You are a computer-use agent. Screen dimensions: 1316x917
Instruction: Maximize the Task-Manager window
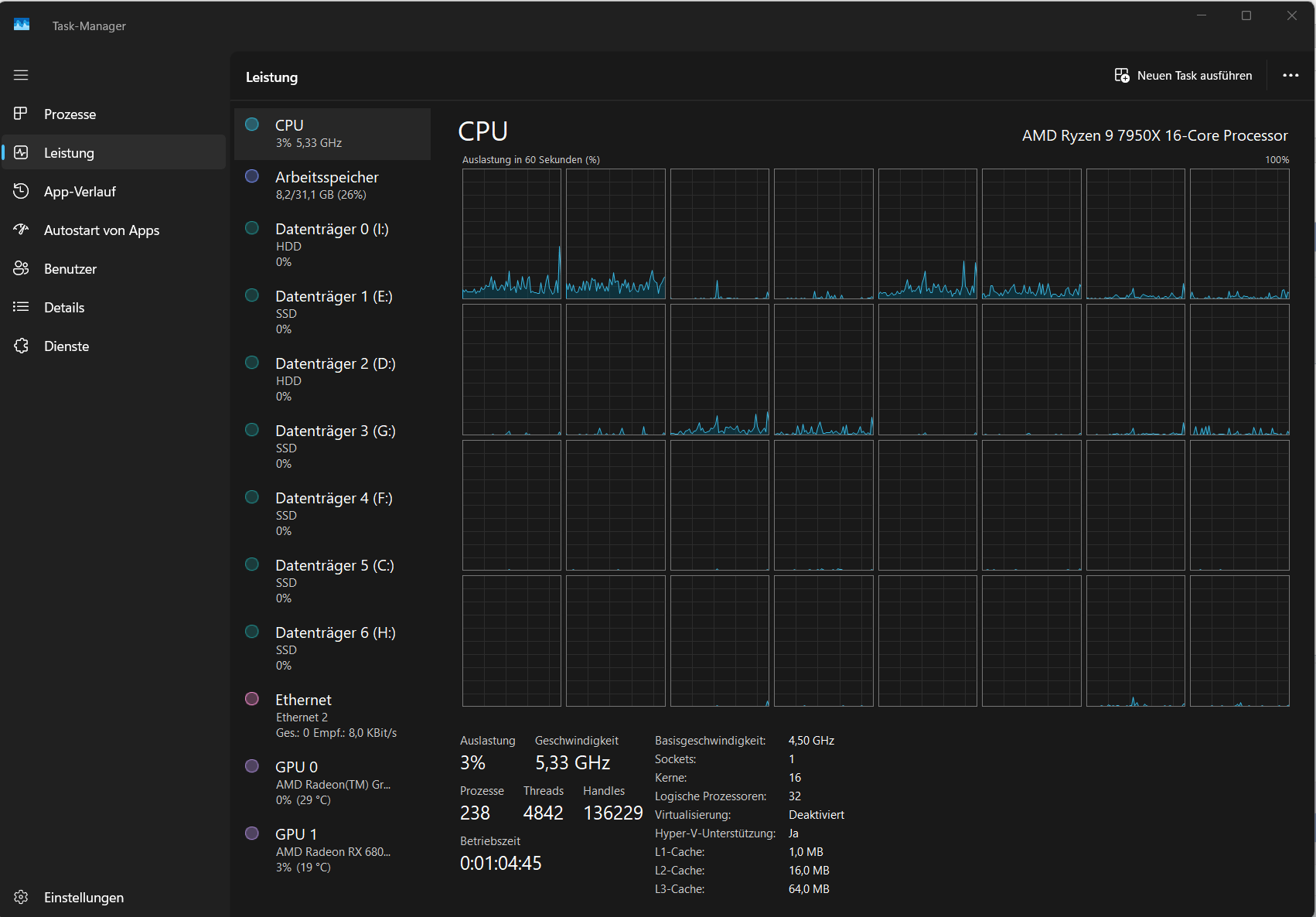coord(1246,15)
